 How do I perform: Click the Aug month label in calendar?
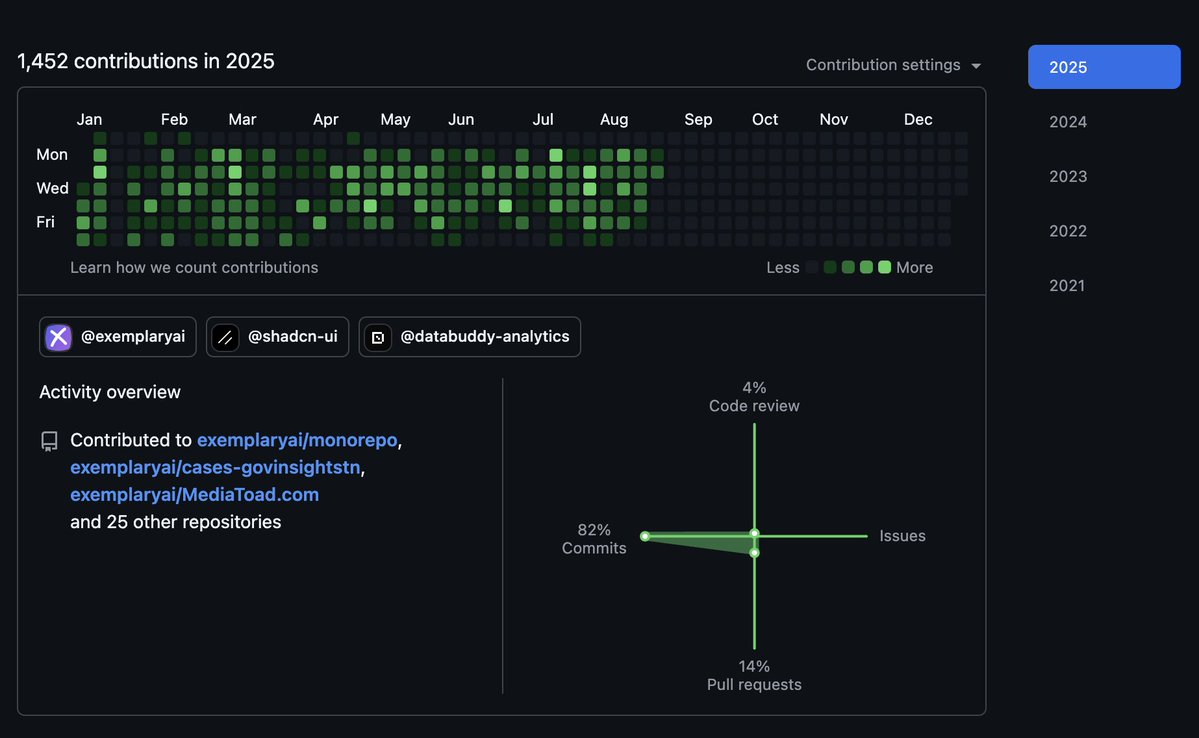coord(614,119)
